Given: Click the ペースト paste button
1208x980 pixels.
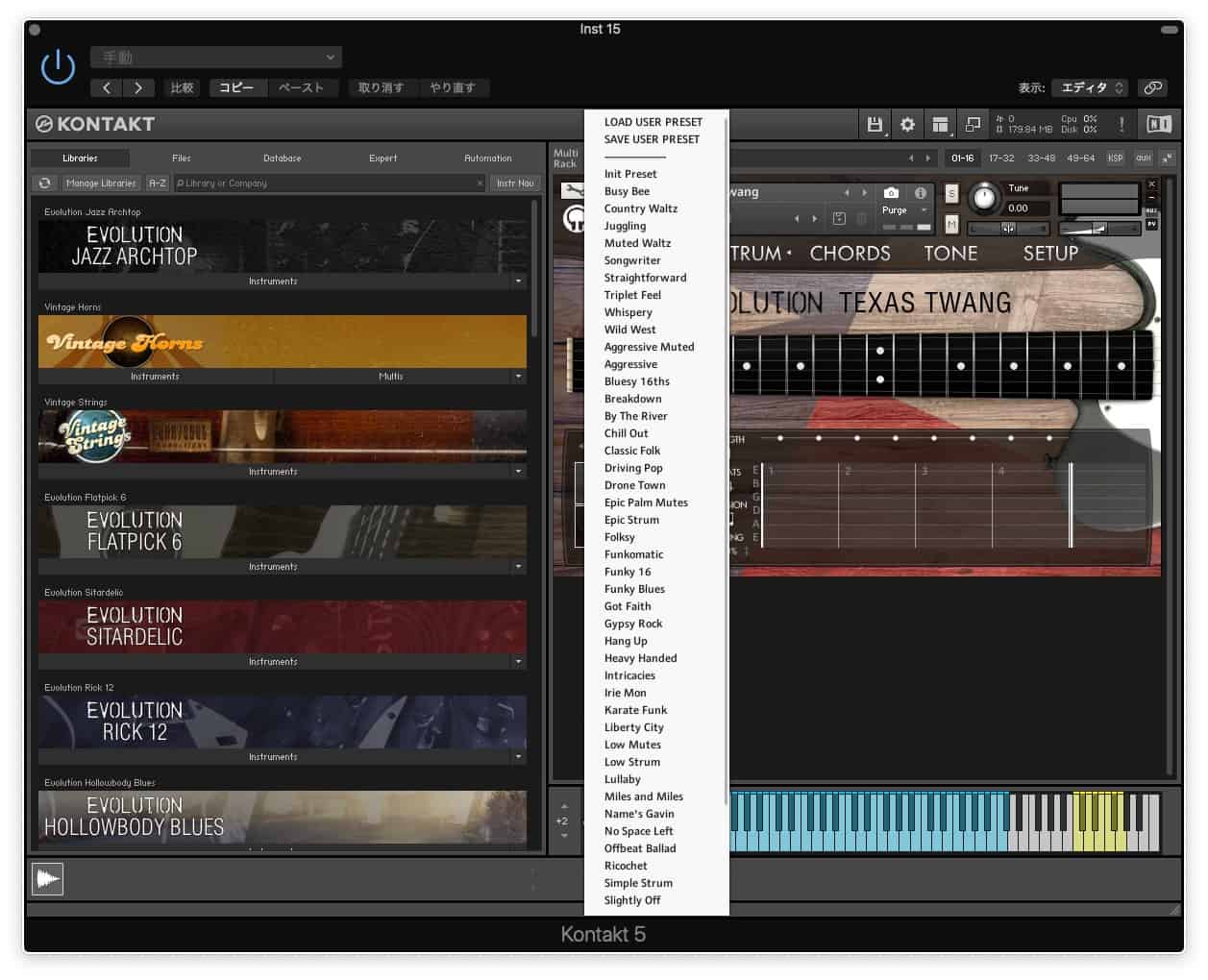Looking at the screenshot, I should click(x=301, y=87).
